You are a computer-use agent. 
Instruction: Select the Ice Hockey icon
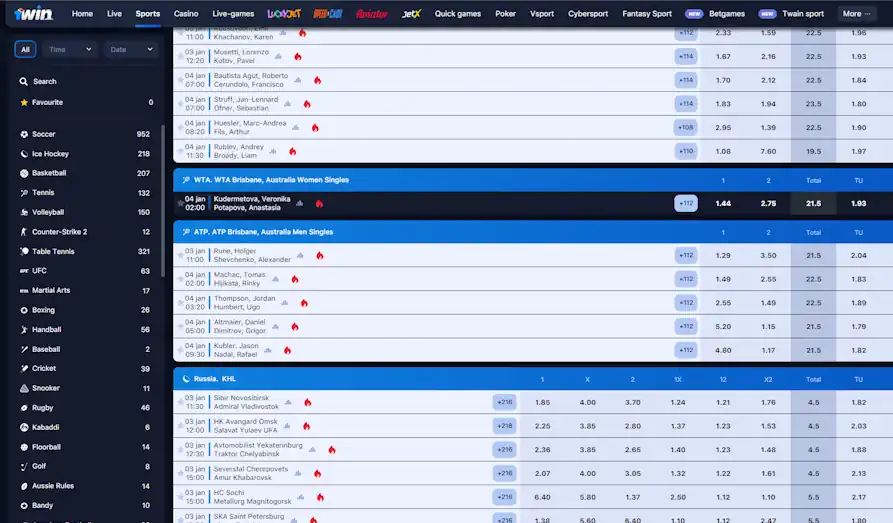(x=24, y=154)
